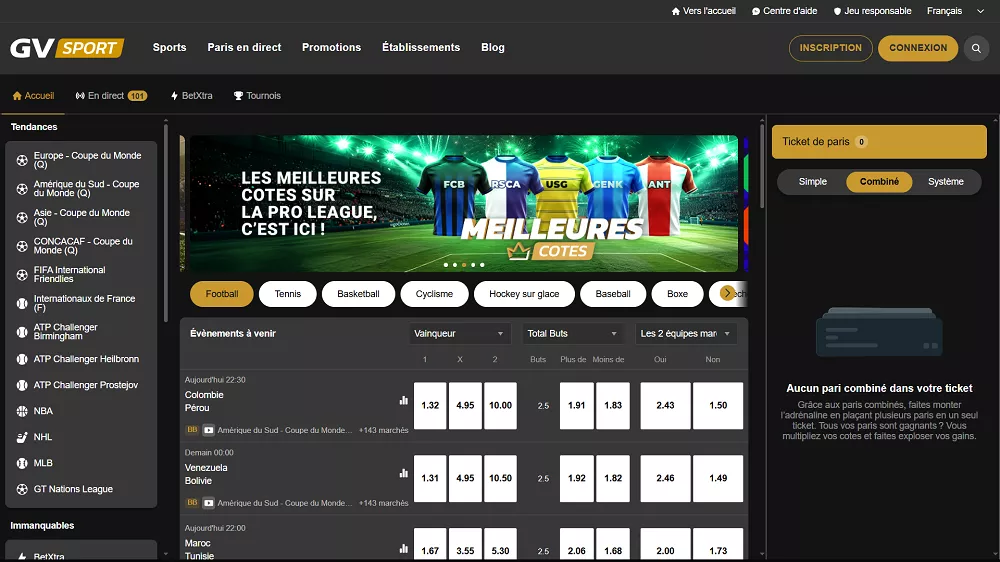Image resolution: width=1000 pixels, height=562 pixels.
Task: Open the Vainqueur market dropdown
Action: pyautogui.click(x=459, y=334)
